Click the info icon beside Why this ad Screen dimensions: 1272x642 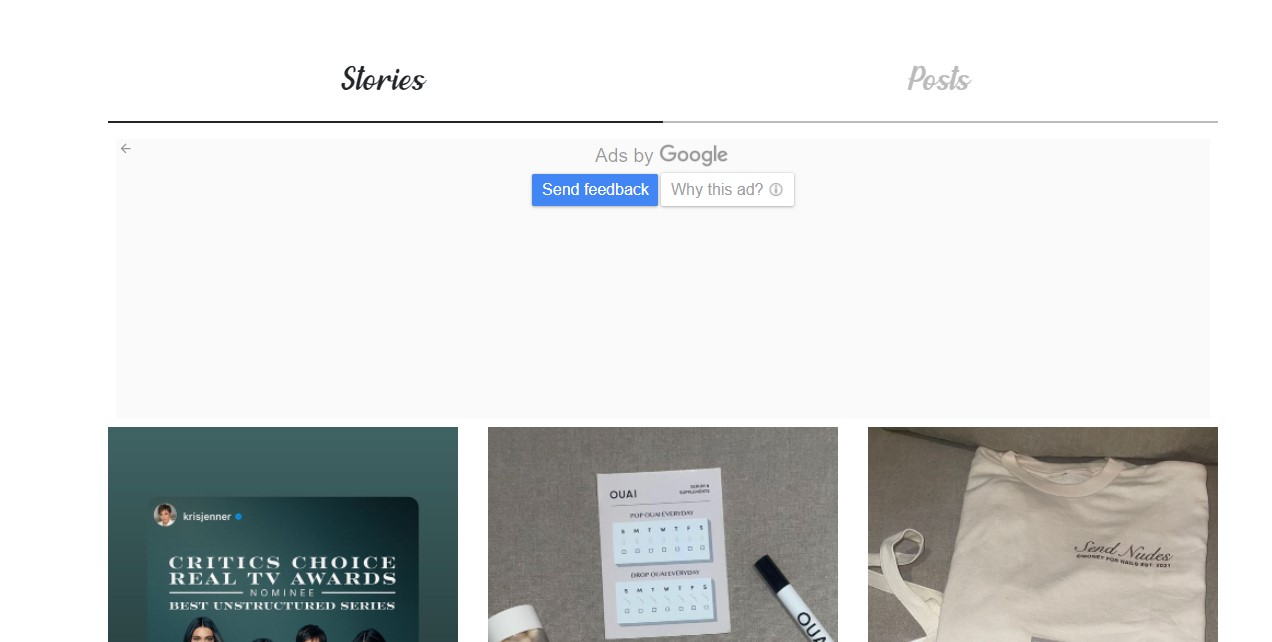776,190
